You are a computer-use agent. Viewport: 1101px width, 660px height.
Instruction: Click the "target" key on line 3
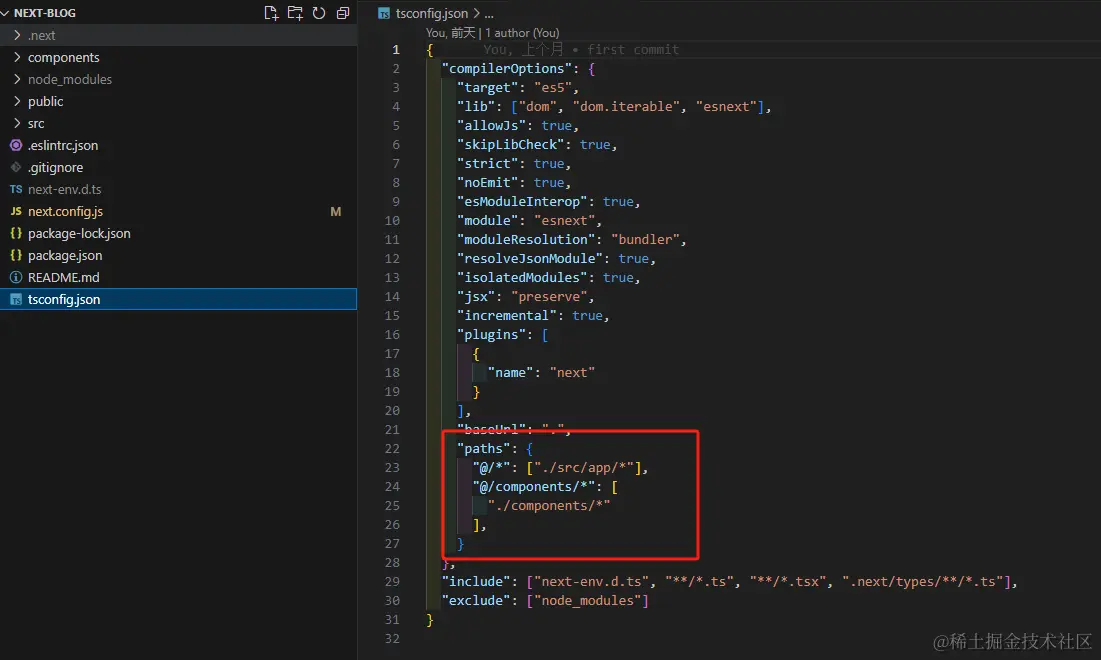(487, 88)
